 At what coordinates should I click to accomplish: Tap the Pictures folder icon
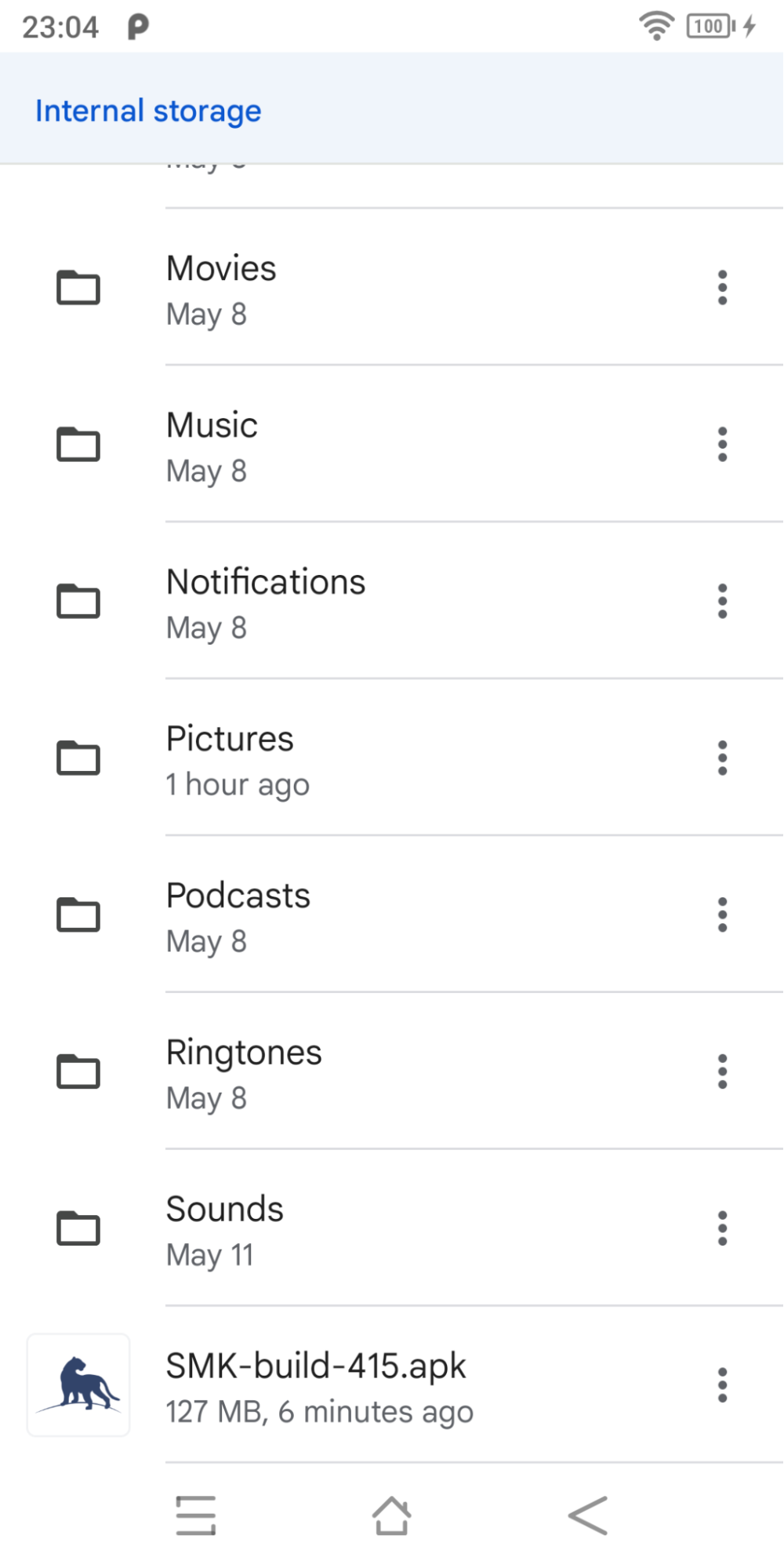pos(78,759)
